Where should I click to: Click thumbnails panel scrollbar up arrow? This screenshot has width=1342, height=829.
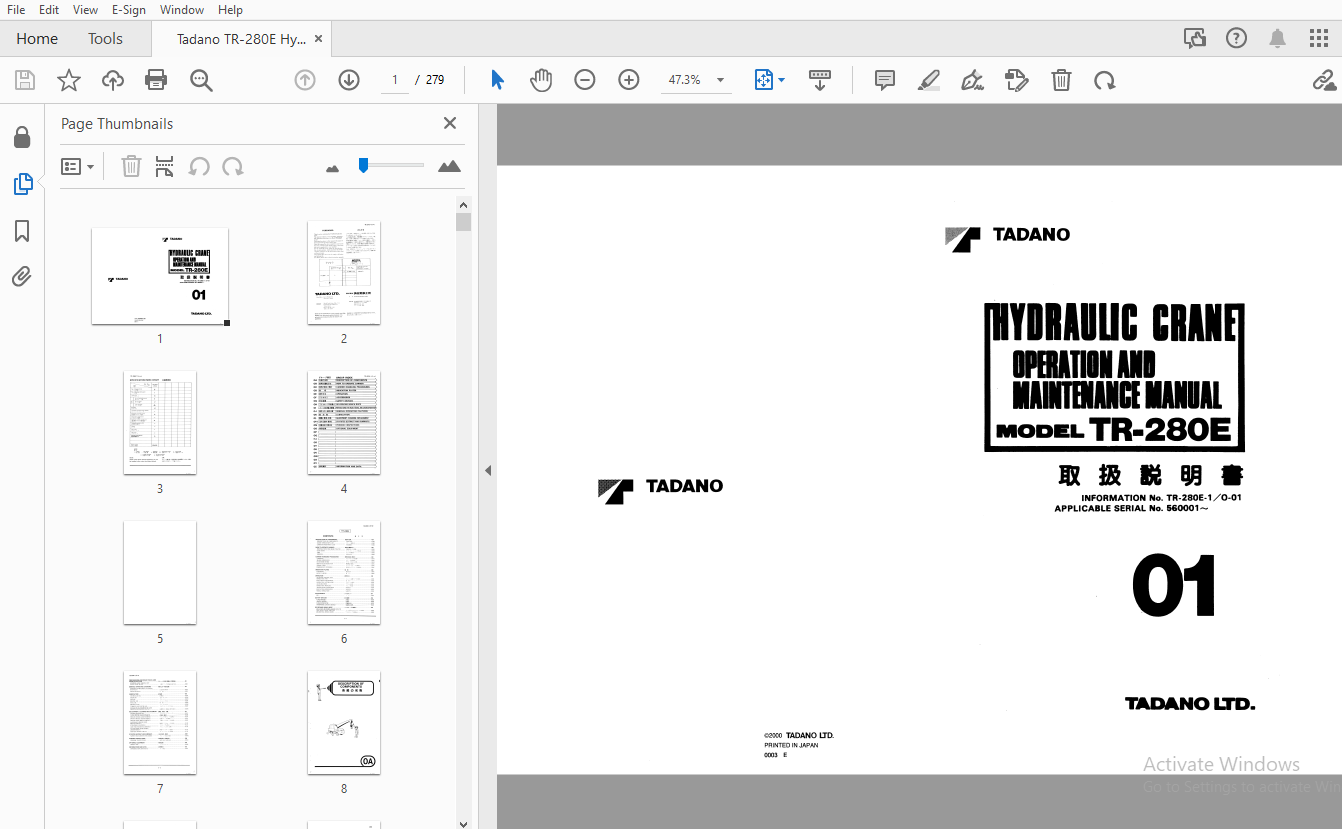(x=463, y=205)
